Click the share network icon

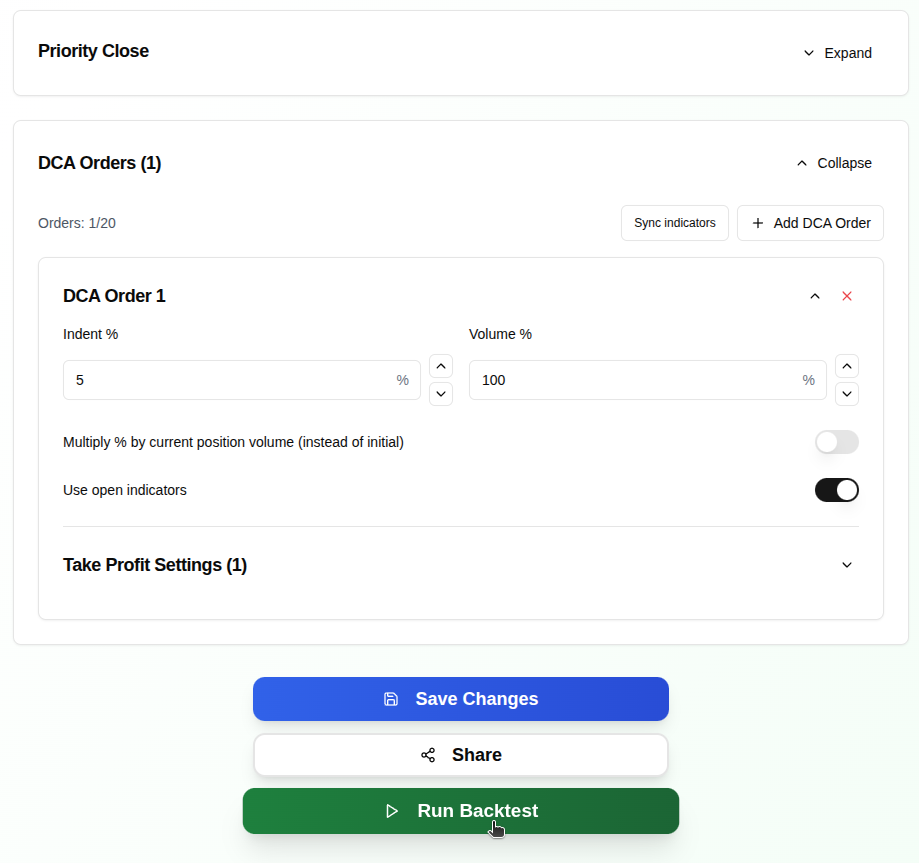428,755
